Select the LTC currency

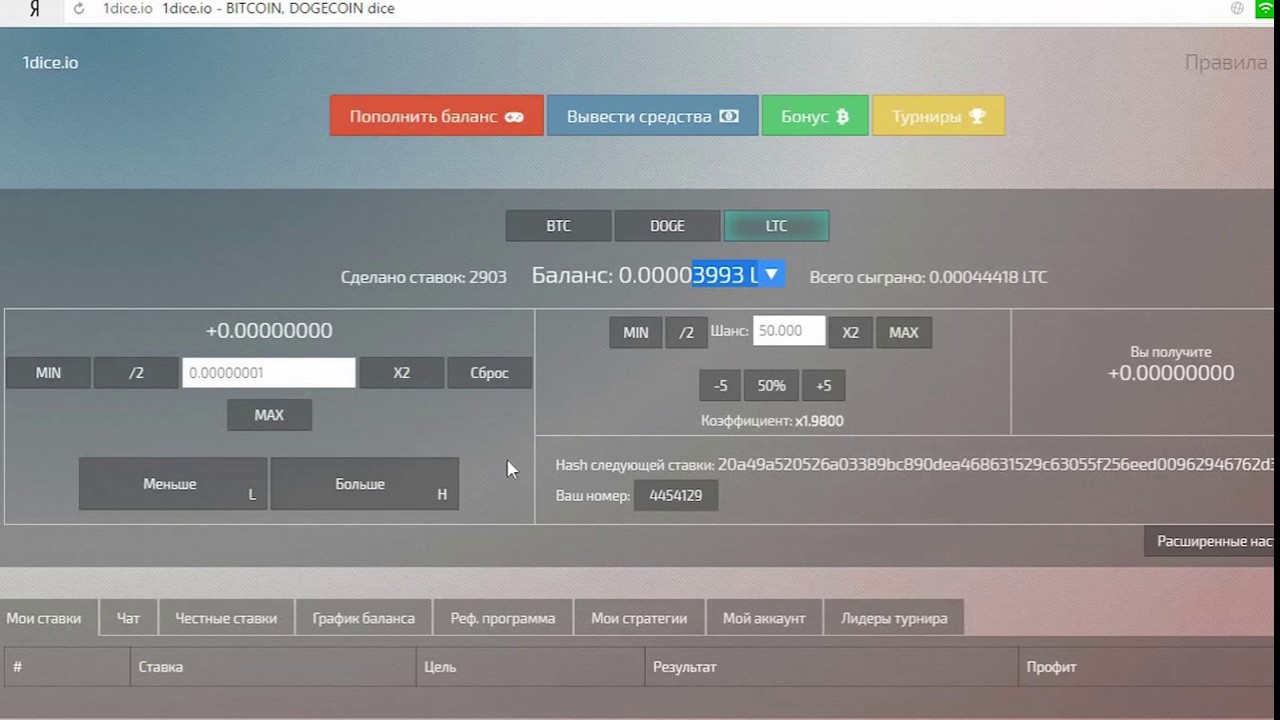pyautogui.click(x=776, y=226)
